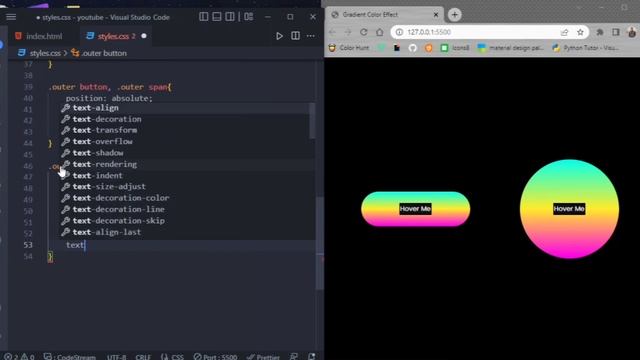This screenshot has width=640, height=360.
Task: Close the Gradient Color Effect tab
Action: (436, 15)
